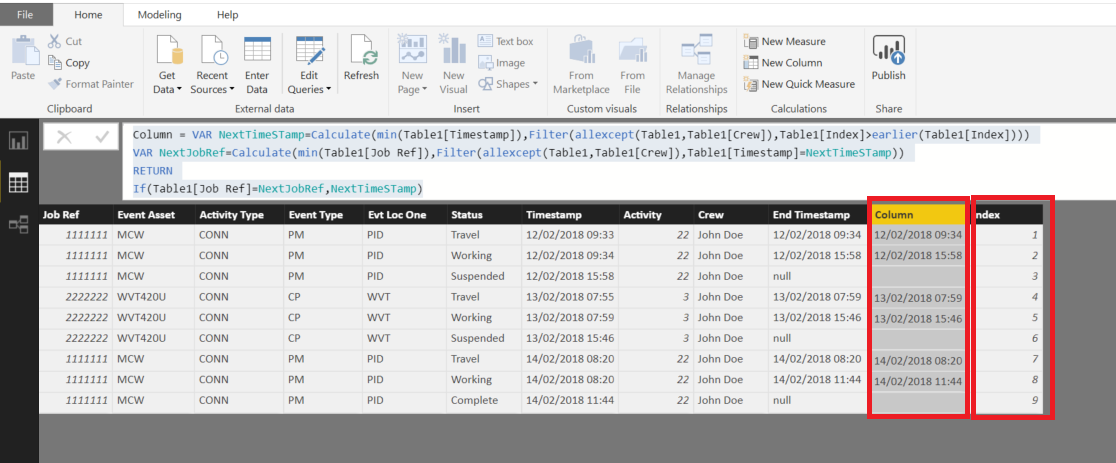Select the End Timestamp column header
Image resolution: width=1116 pixels, height=463 pixels.
pyautogui.click(x=817, y=215)
